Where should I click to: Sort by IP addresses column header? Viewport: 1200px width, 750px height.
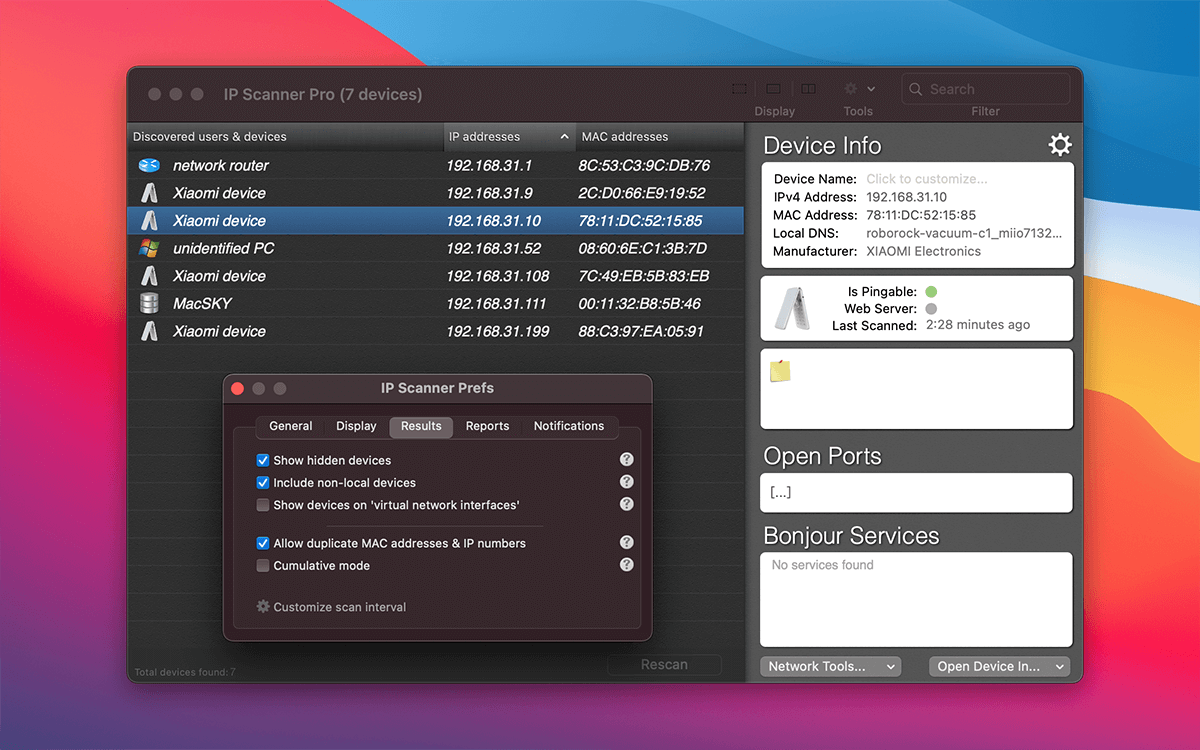coord(510,137)
